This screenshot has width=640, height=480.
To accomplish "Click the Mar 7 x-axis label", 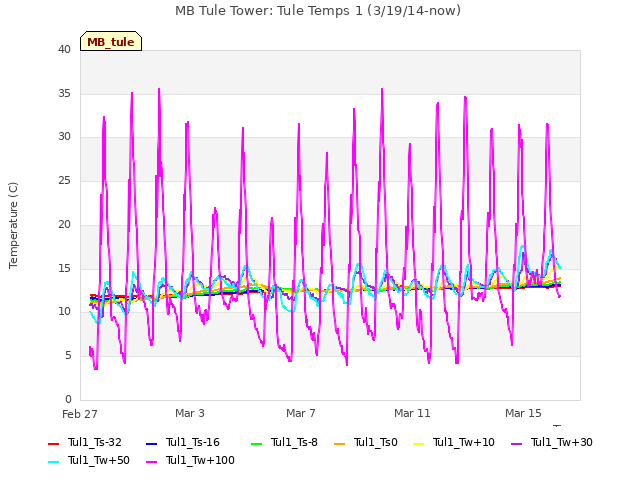I will point(301,413).
